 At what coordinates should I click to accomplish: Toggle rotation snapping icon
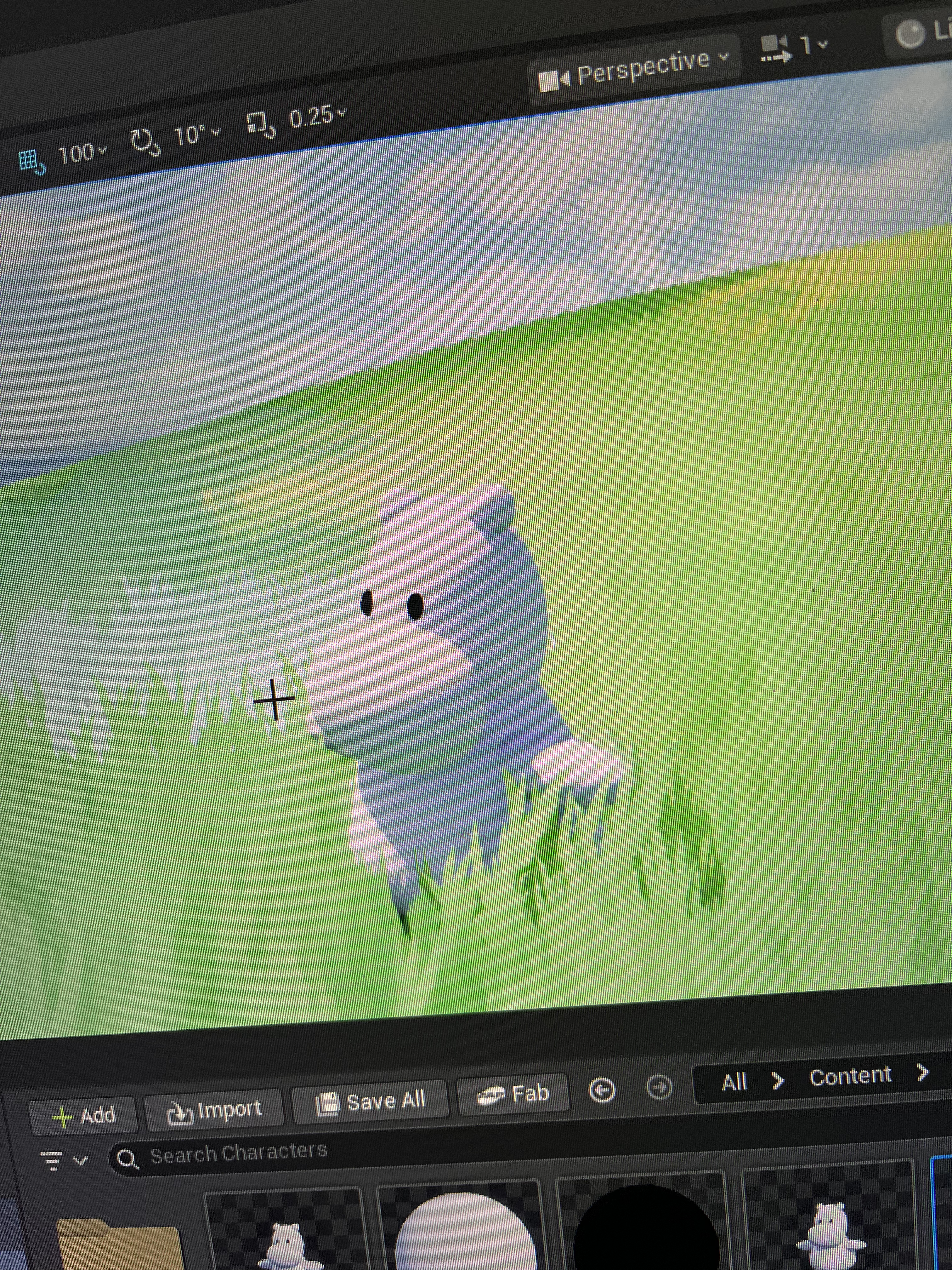pos(145,142)
